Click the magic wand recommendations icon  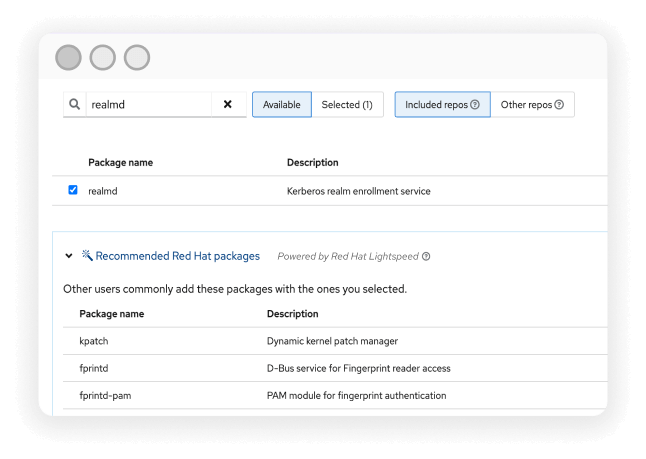pyautogui.click(x=87, y=255)
